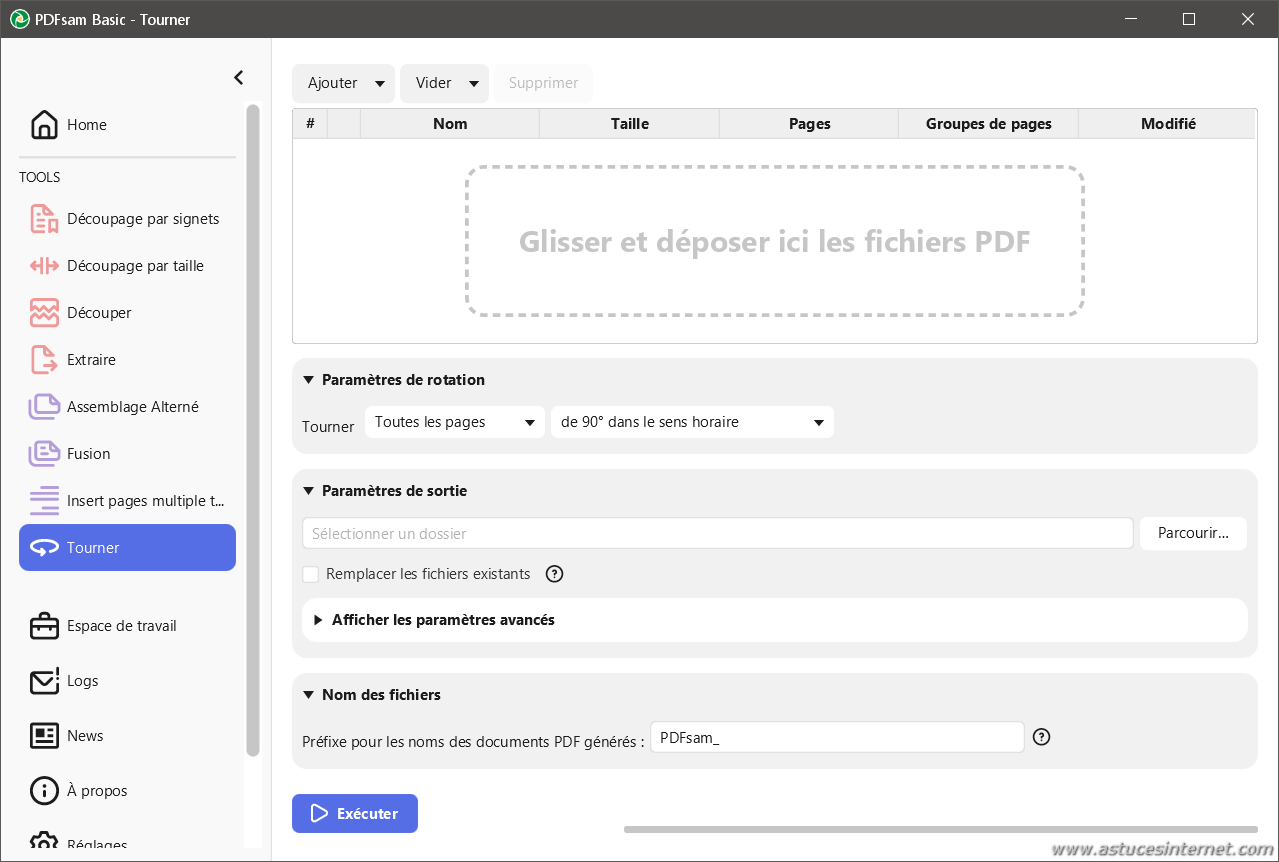Image resolution: width=1279 pixels, height=862 pixels.
Task: Click the help icon beside the prefix field
Action: click(1041, 737)
